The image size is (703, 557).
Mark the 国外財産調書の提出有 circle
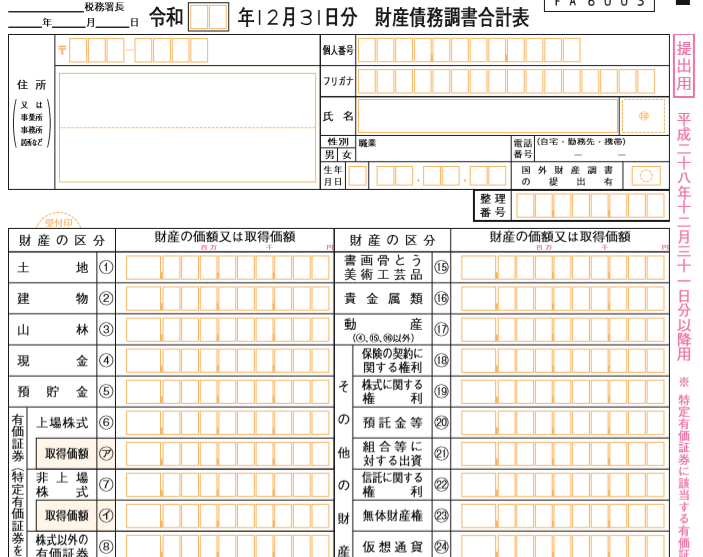pos(647,176)
